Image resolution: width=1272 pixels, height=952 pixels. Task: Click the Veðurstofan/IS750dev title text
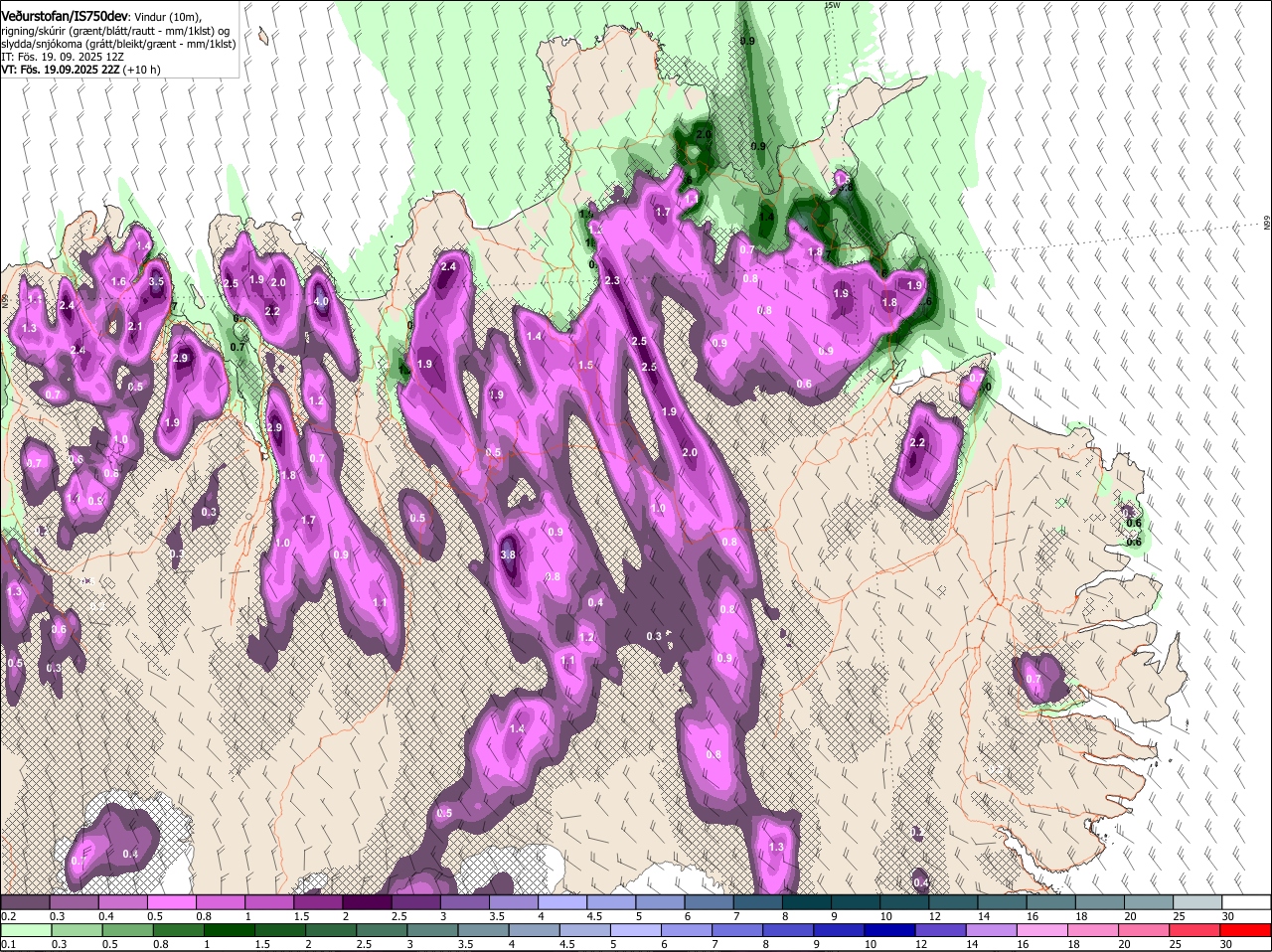pyautogui.click(x=64, y=16)
